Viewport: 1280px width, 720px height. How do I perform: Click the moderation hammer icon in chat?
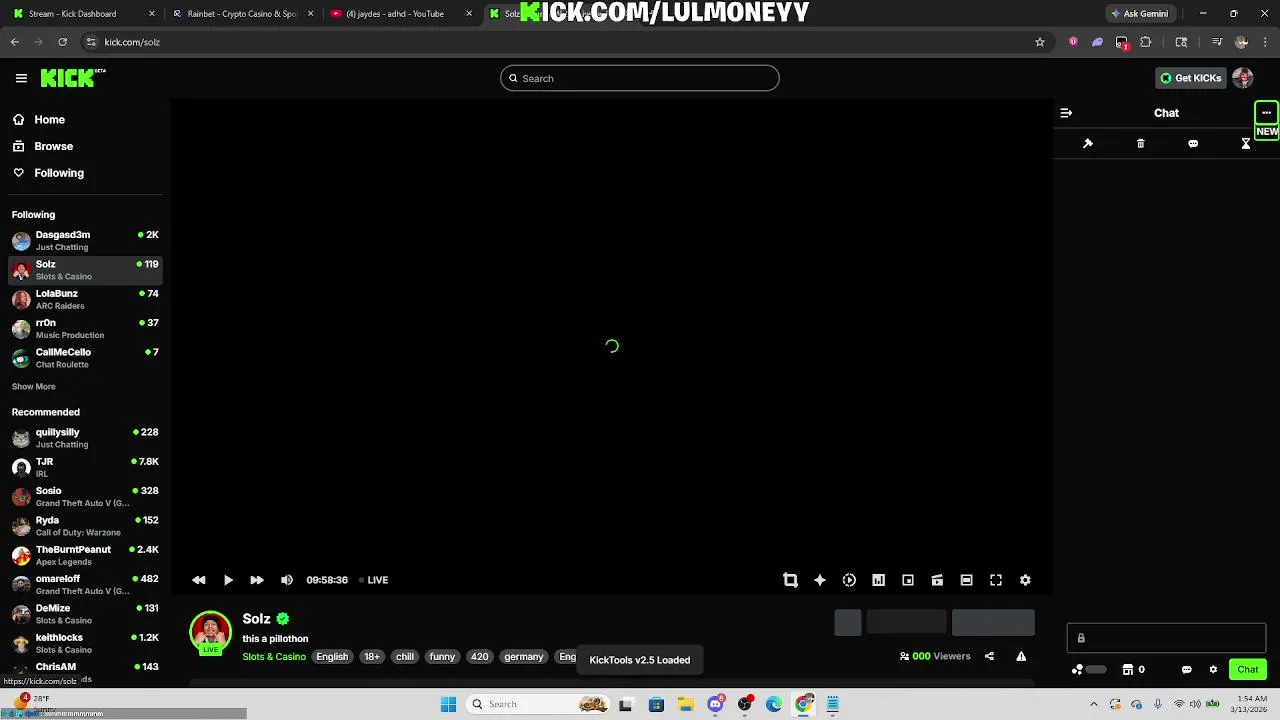tap(1088, 144)
